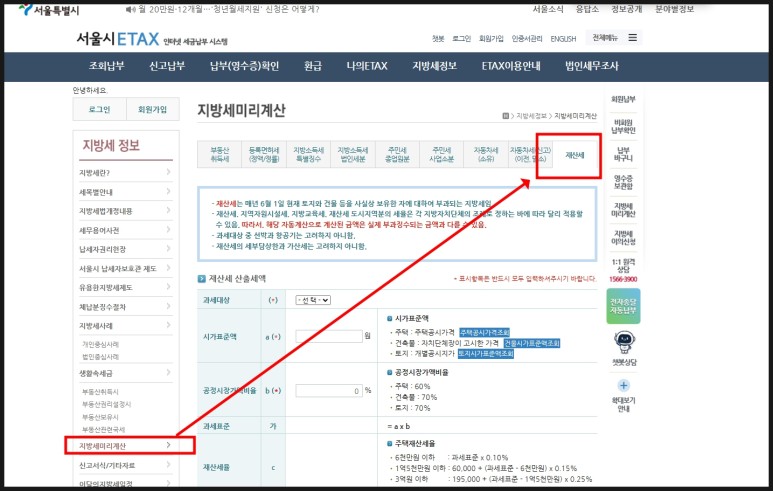Open the 지방세정보 main menu
The image size is (773, 491).
tap(434, 66)
